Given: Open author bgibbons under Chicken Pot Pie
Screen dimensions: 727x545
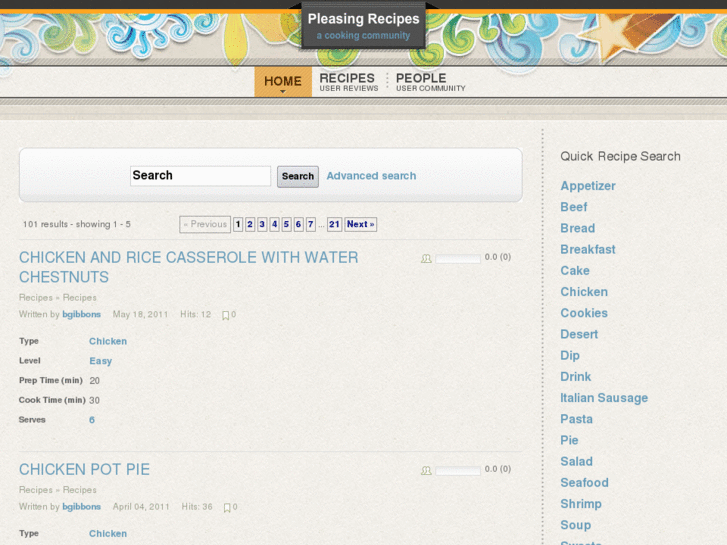Looking at the screenshot, I should [x=82, y=507].
